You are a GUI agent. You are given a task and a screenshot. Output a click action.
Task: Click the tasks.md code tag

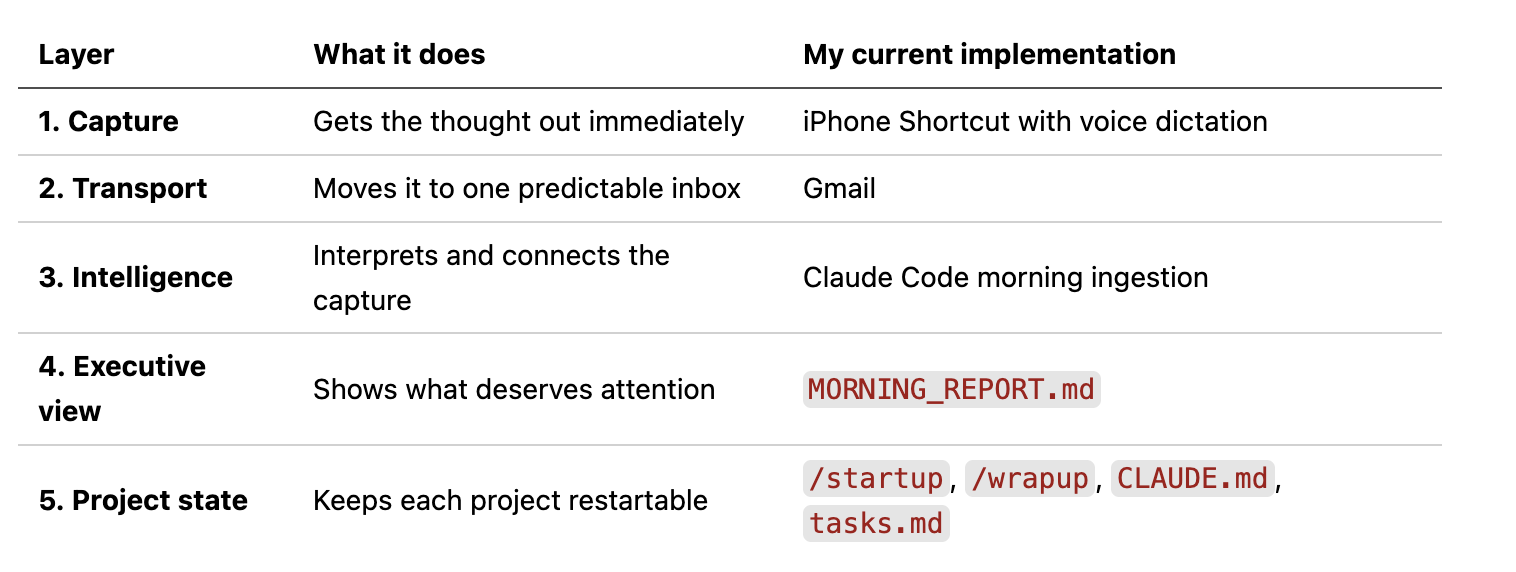pos(876,523)
